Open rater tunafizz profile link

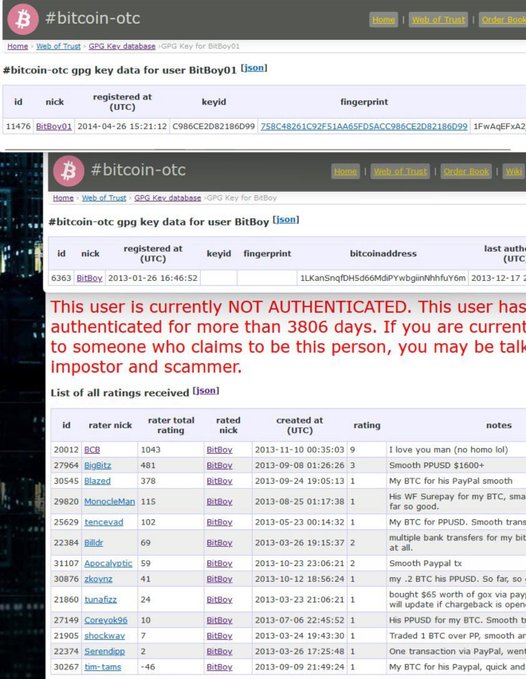click(x=100, y=600)
